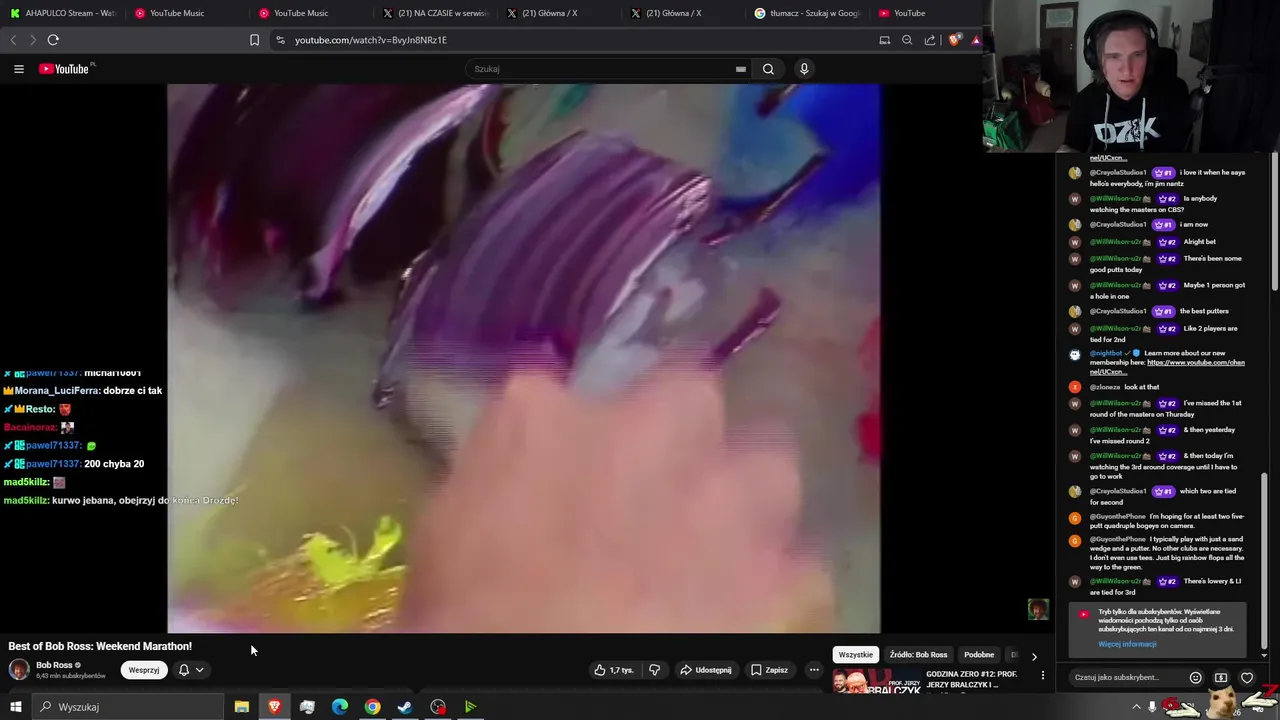Screen dimensions: 1280x720
Task: Switch to the NA CZASIE w serwisie X tab
Action: (434, 13)
